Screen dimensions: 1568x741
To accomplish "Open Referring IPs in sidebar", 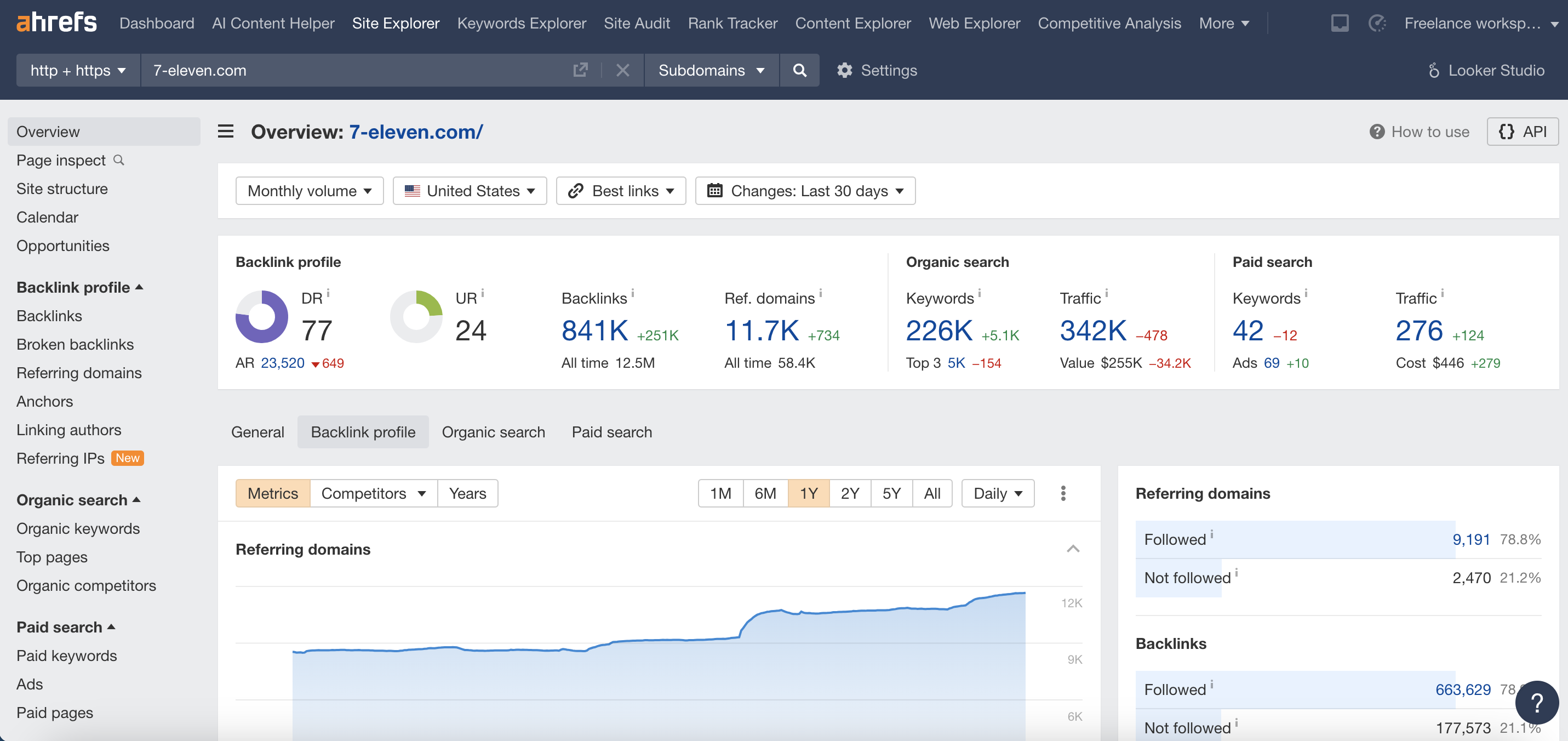I will pyautogui.click(x=60, y=458).
